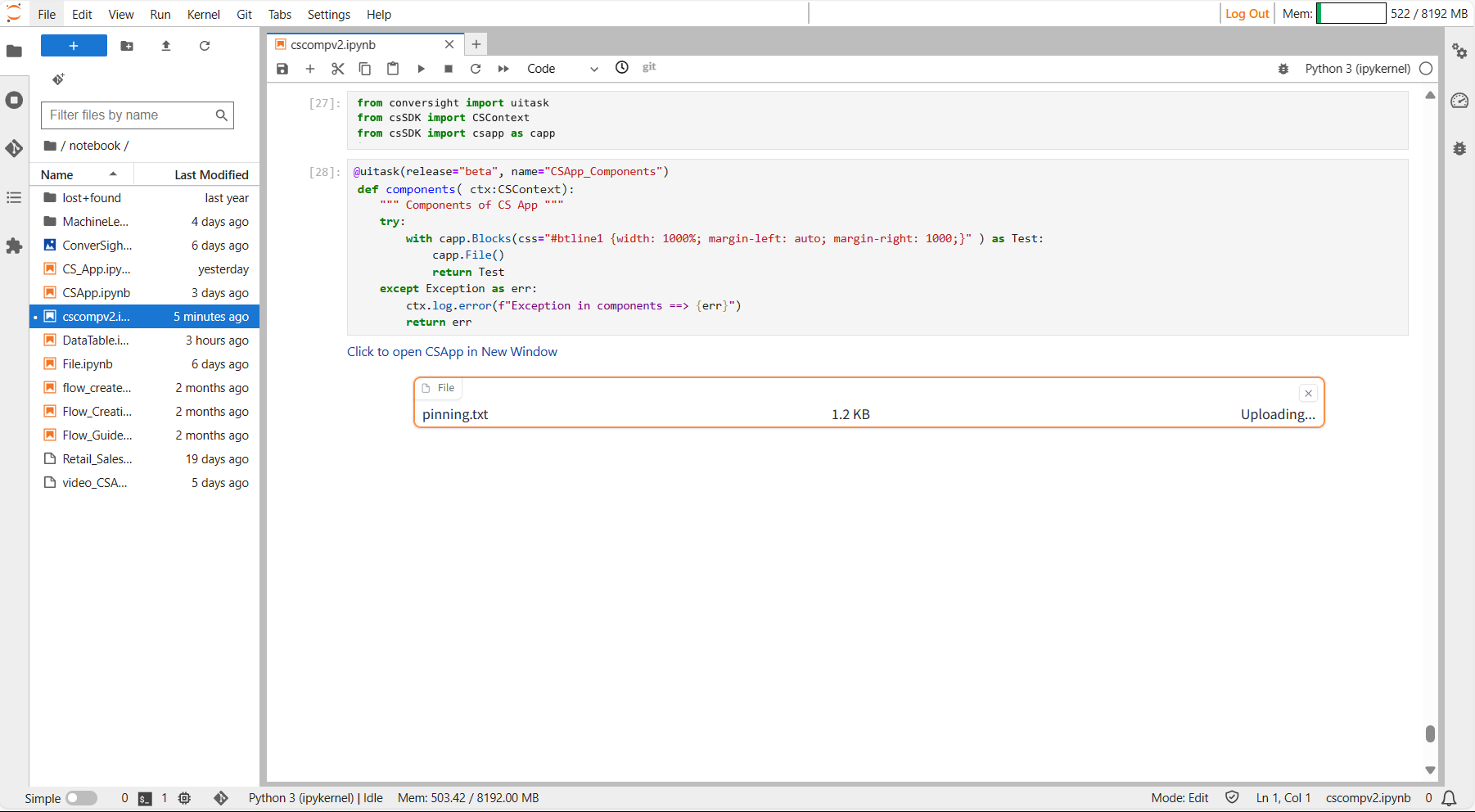Open property inspector gears on right sidebar
The height and width of the screenshot is (812, 1475).
pyautogui.click(x=1459, y=51)
